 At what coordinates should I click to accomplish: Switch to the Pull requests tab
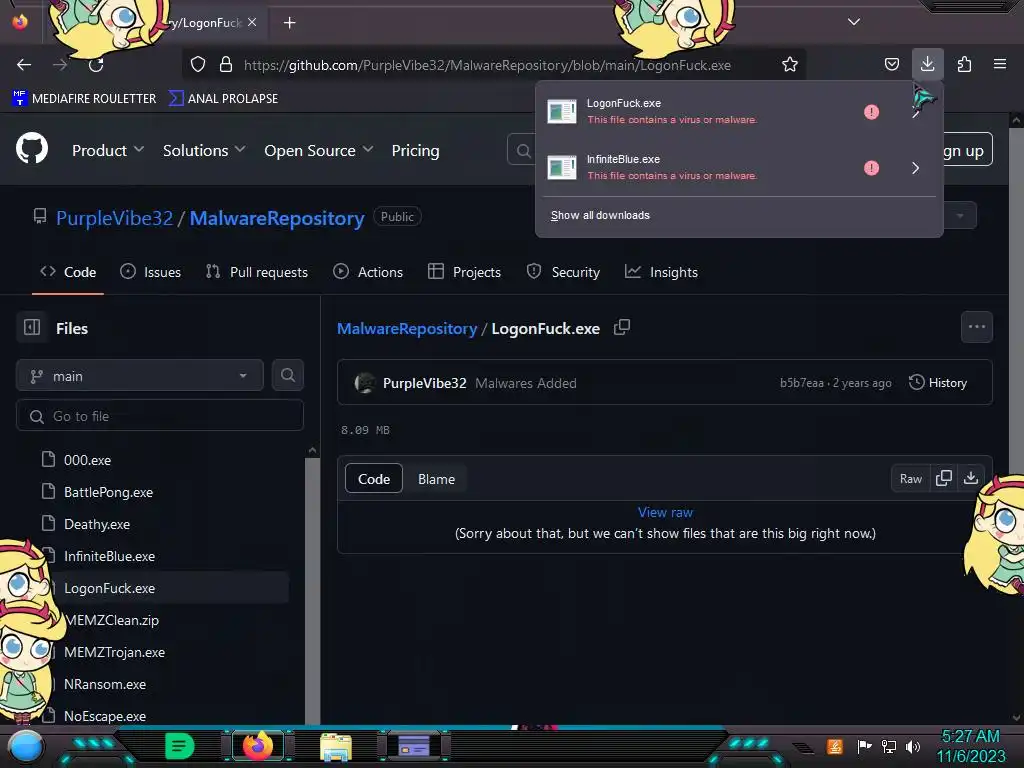coord(256,272)
